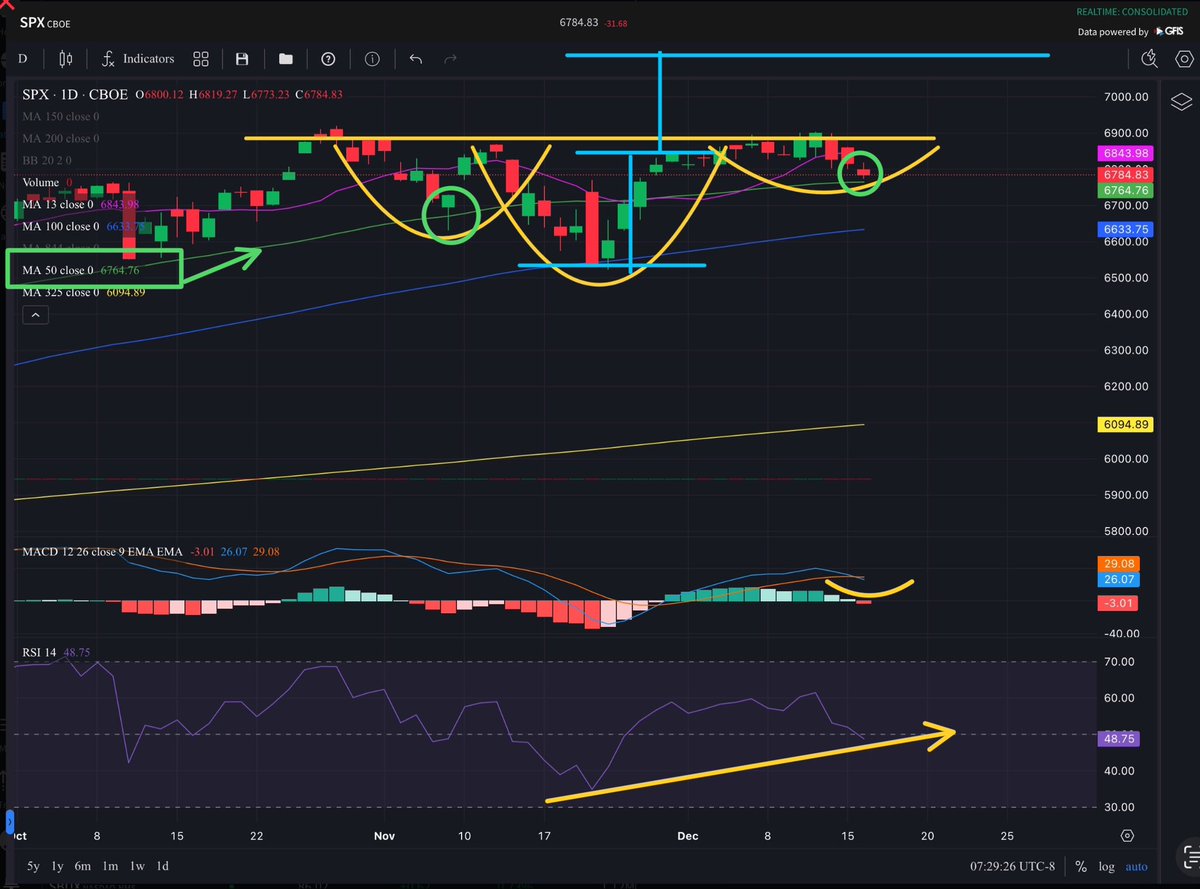
Task: Click the 6784.83 price in header
Action: point(579,25)
